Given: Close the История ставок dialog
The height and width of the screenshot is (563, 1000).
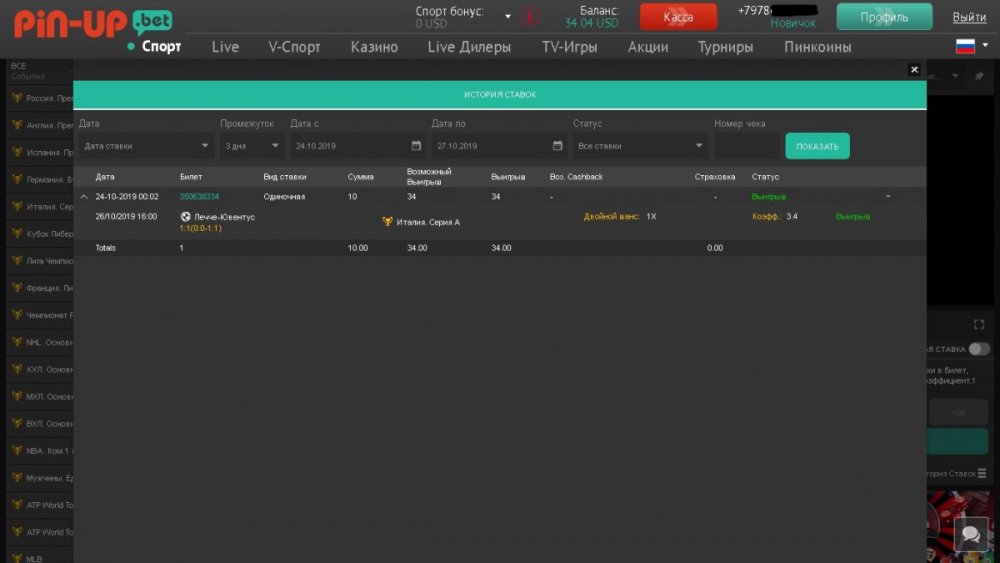Looking at the screenshot, I should (914, 69).
